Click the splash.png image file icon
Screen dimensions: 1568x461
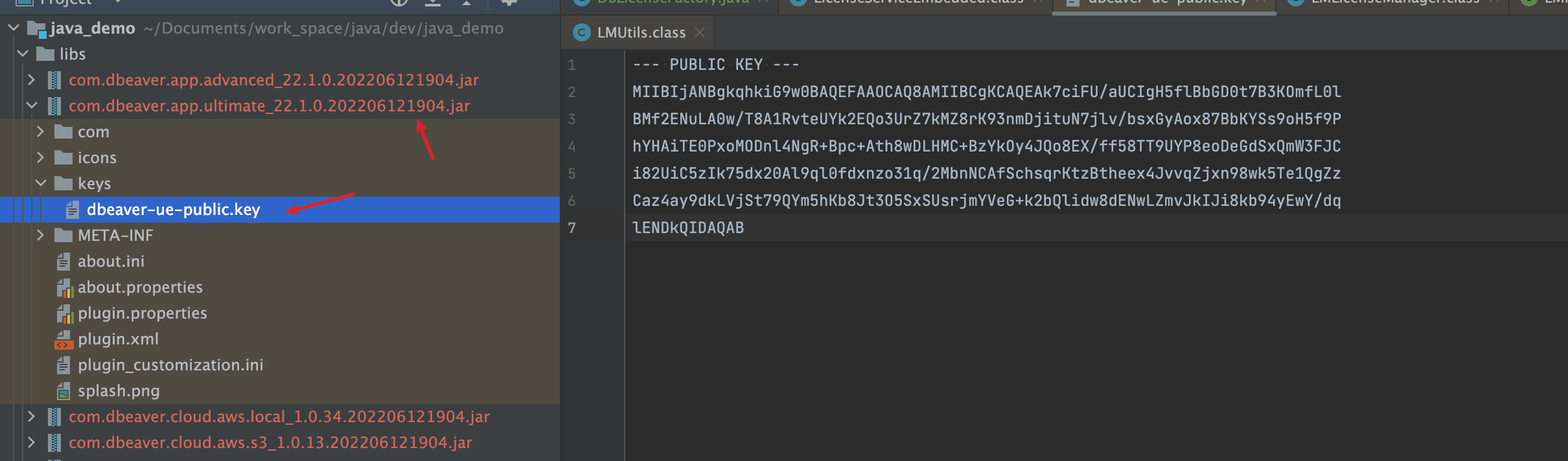click(63, 391)
